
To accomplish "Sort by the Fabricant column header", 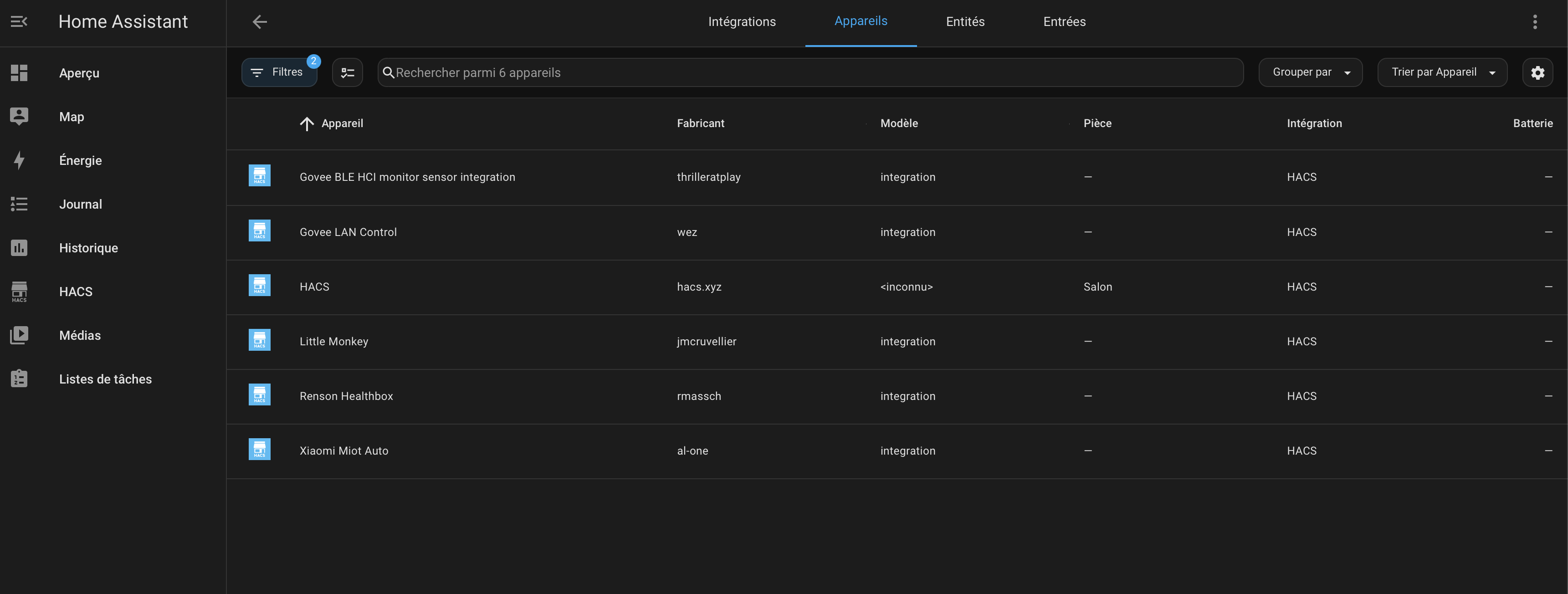I will pyautogui.click(x=700, y=123).
